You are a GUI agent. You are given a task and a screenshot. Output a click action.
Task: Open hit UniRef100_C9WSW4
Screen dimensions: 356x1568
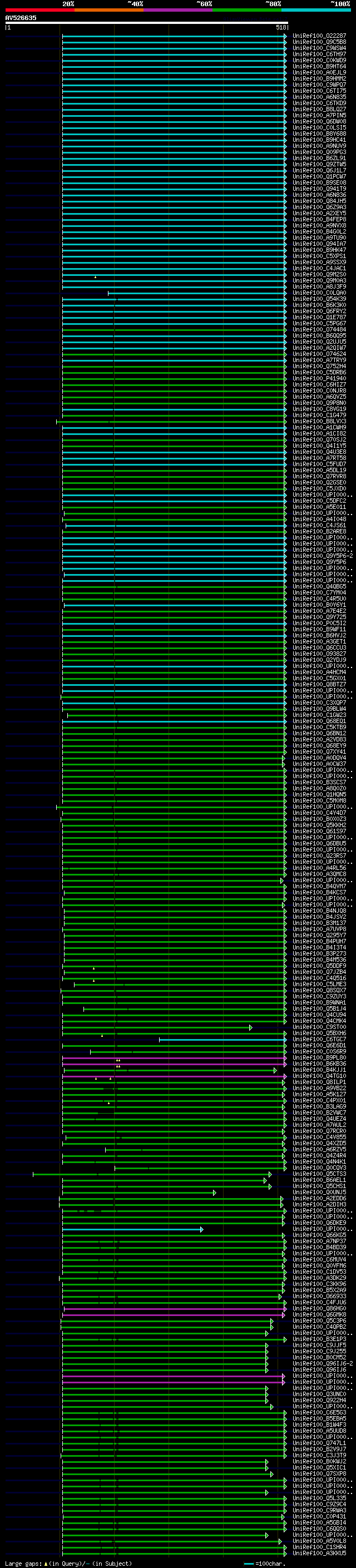tap(319, 48)
